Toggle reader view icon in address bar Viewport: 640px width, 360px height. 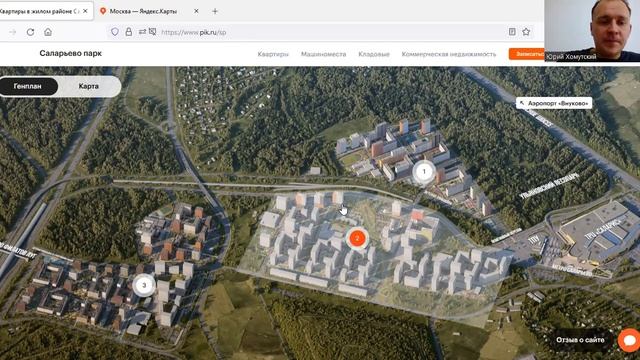coord(512,32)
